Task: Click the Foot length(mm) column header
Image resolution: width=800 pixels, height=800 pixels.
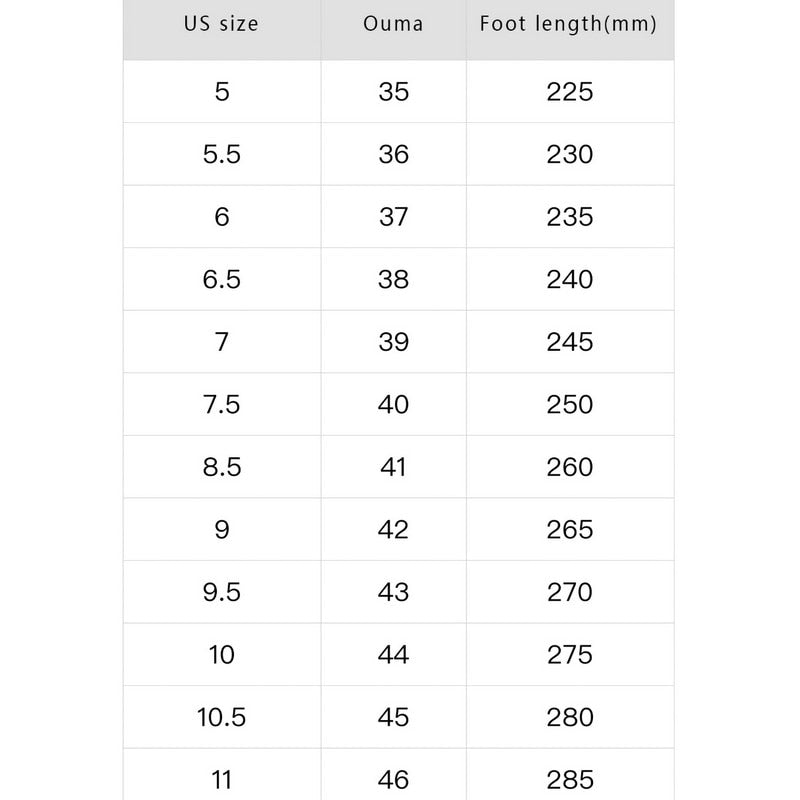Action: click(569, 25)
